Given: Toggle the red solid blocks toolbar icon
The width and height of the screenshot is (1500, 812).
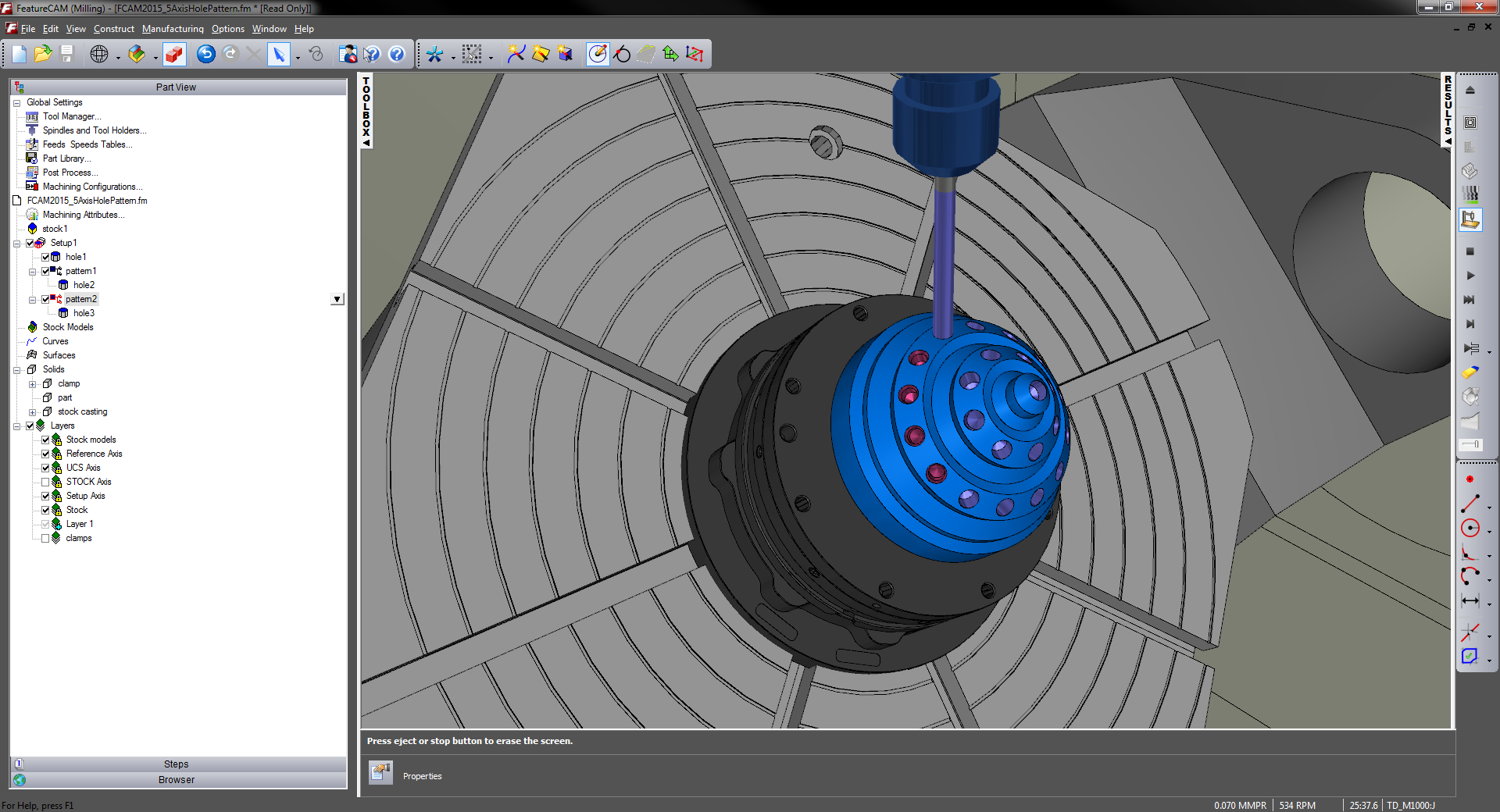Looking at the screenshot, I should pyautogui.click(x=174, y=54).
